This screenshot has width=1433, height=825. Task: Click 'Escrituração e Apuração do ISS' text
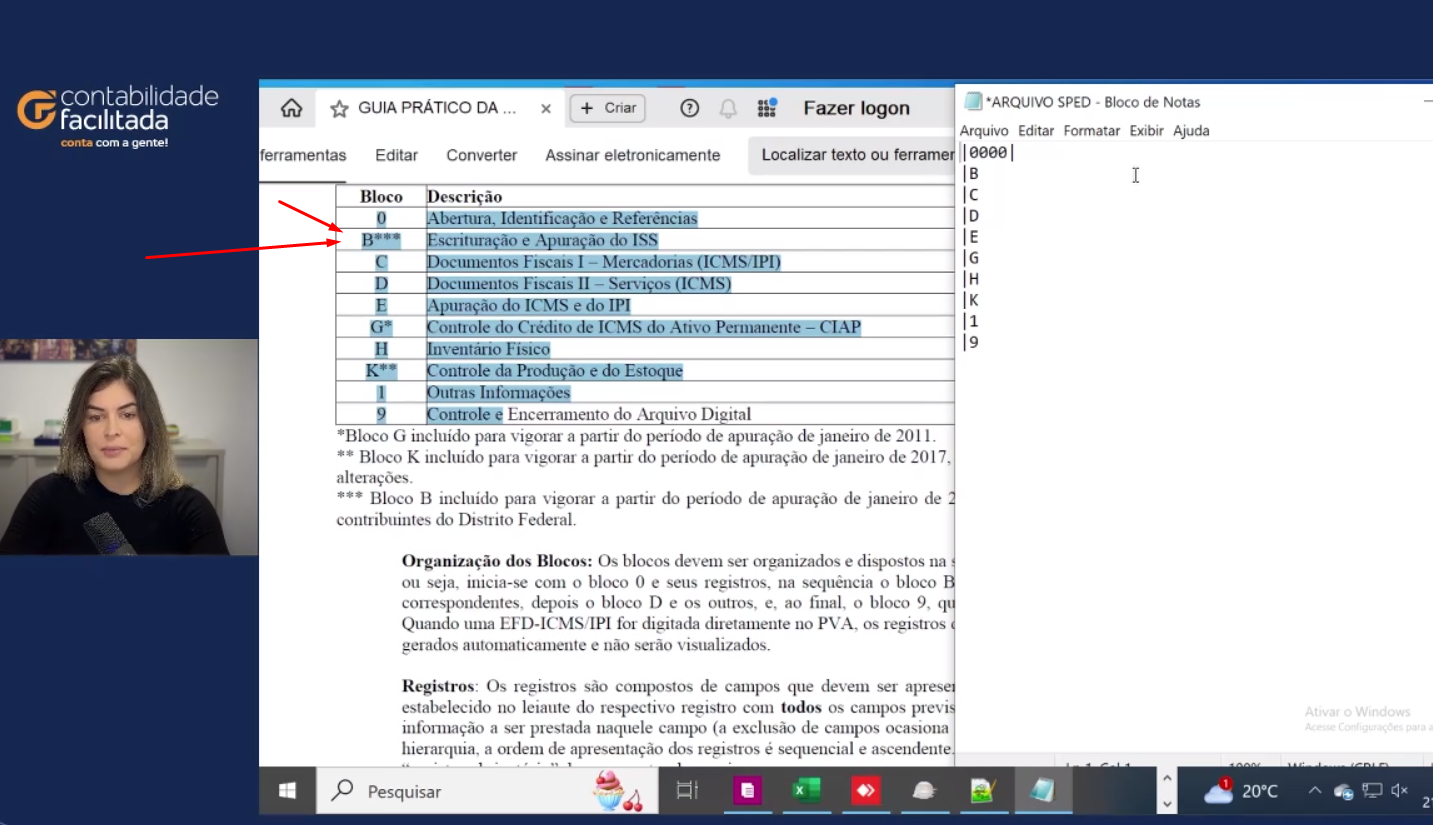[x=543, y=240]
